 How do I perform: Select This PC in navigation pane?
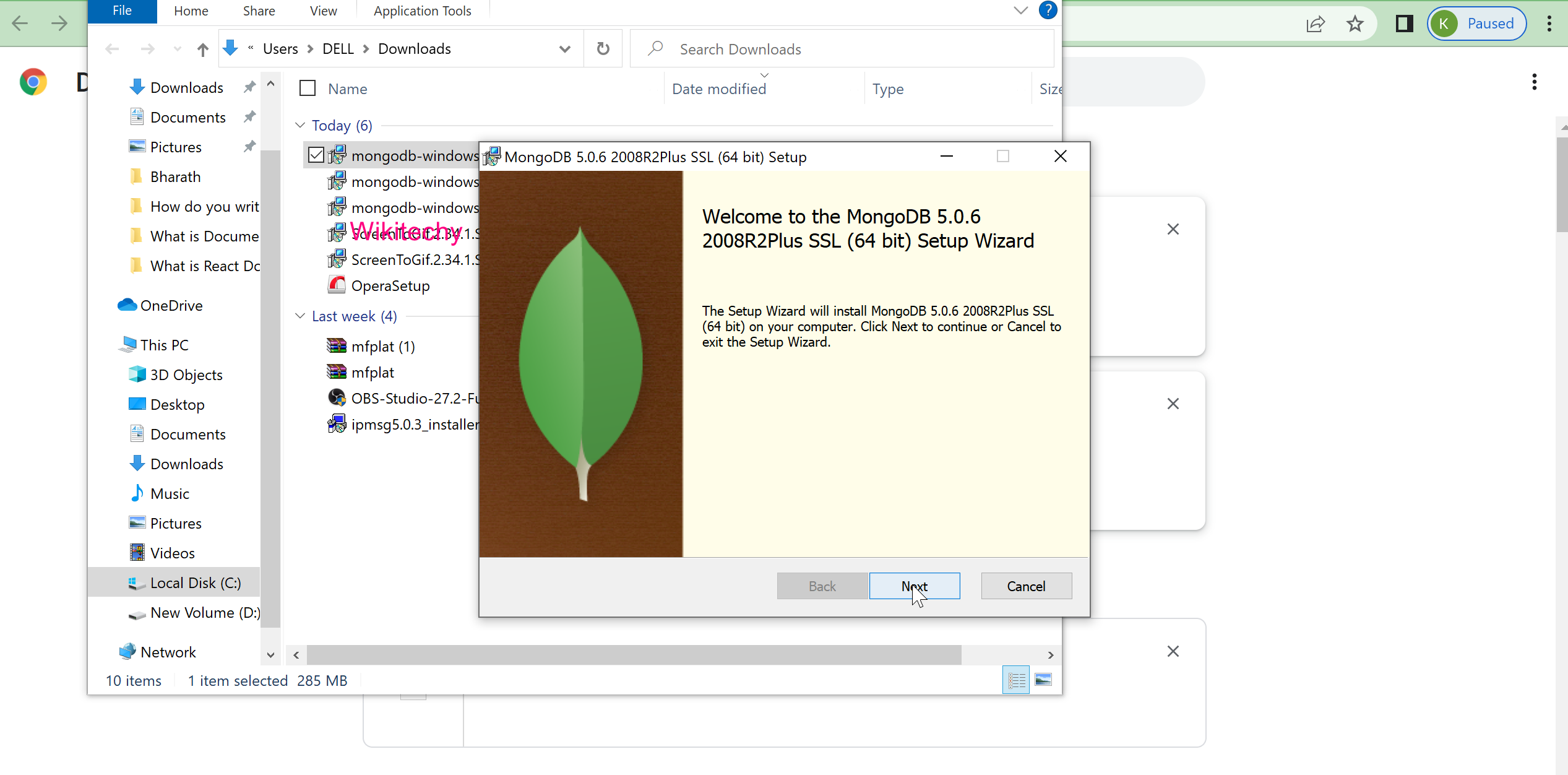pos(164,345)
